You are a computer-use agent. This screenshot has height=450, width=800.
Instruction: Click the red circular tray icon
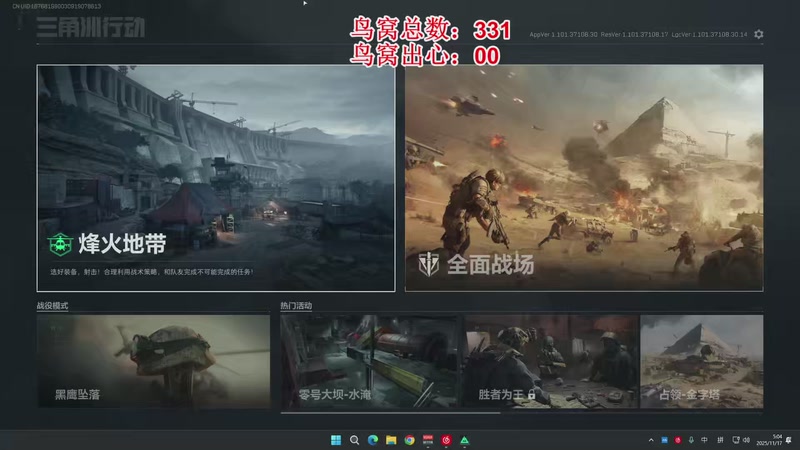coord(678,440)
